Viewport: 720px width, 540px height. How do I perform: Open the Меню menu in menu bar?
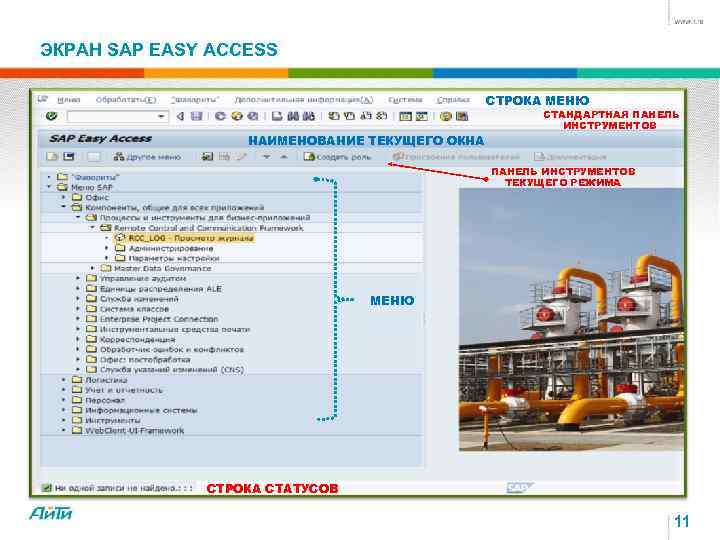pos(69,100)
